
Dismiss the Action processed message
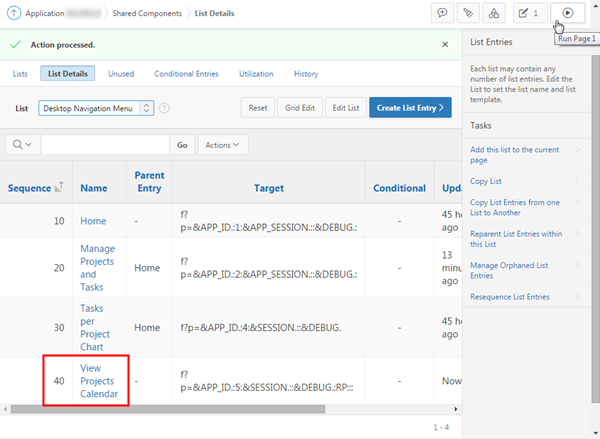(445, 44)
